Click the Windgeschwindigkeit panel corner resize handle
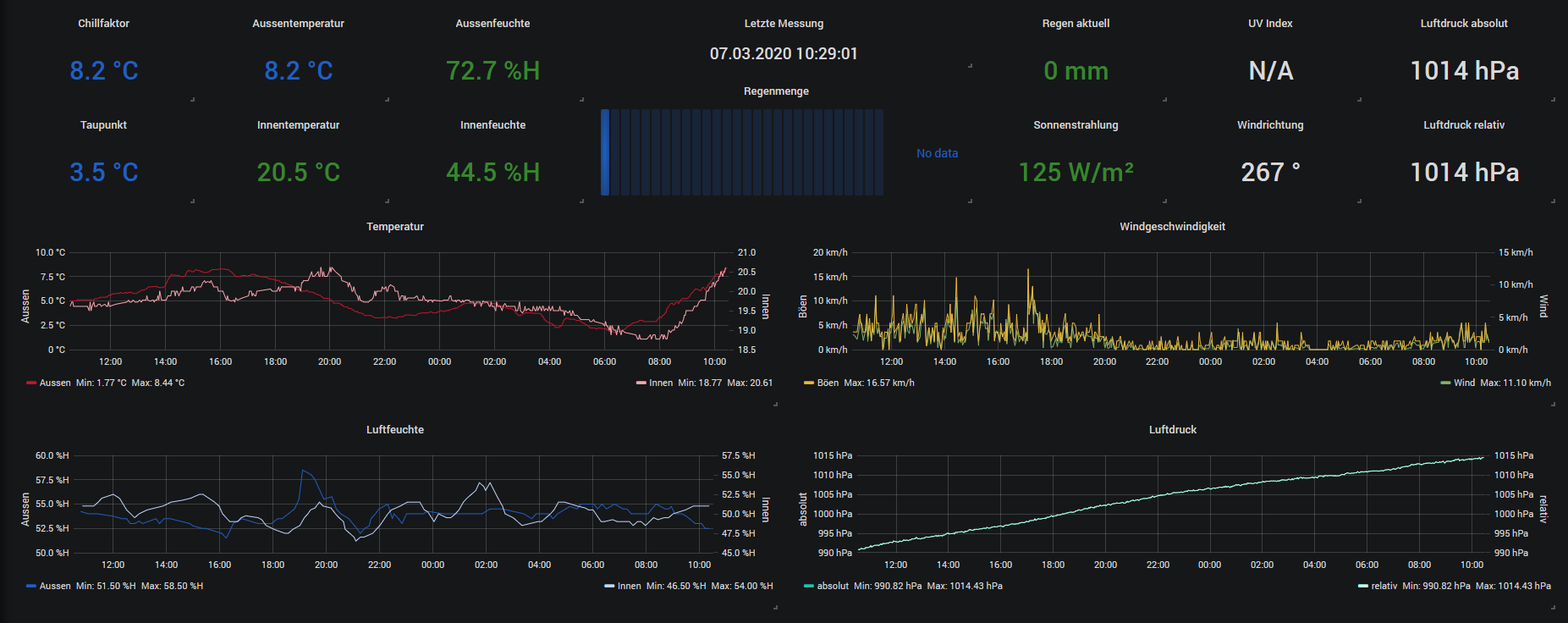This screenshot has height=623, width=1568. (x=1553, y=404)
